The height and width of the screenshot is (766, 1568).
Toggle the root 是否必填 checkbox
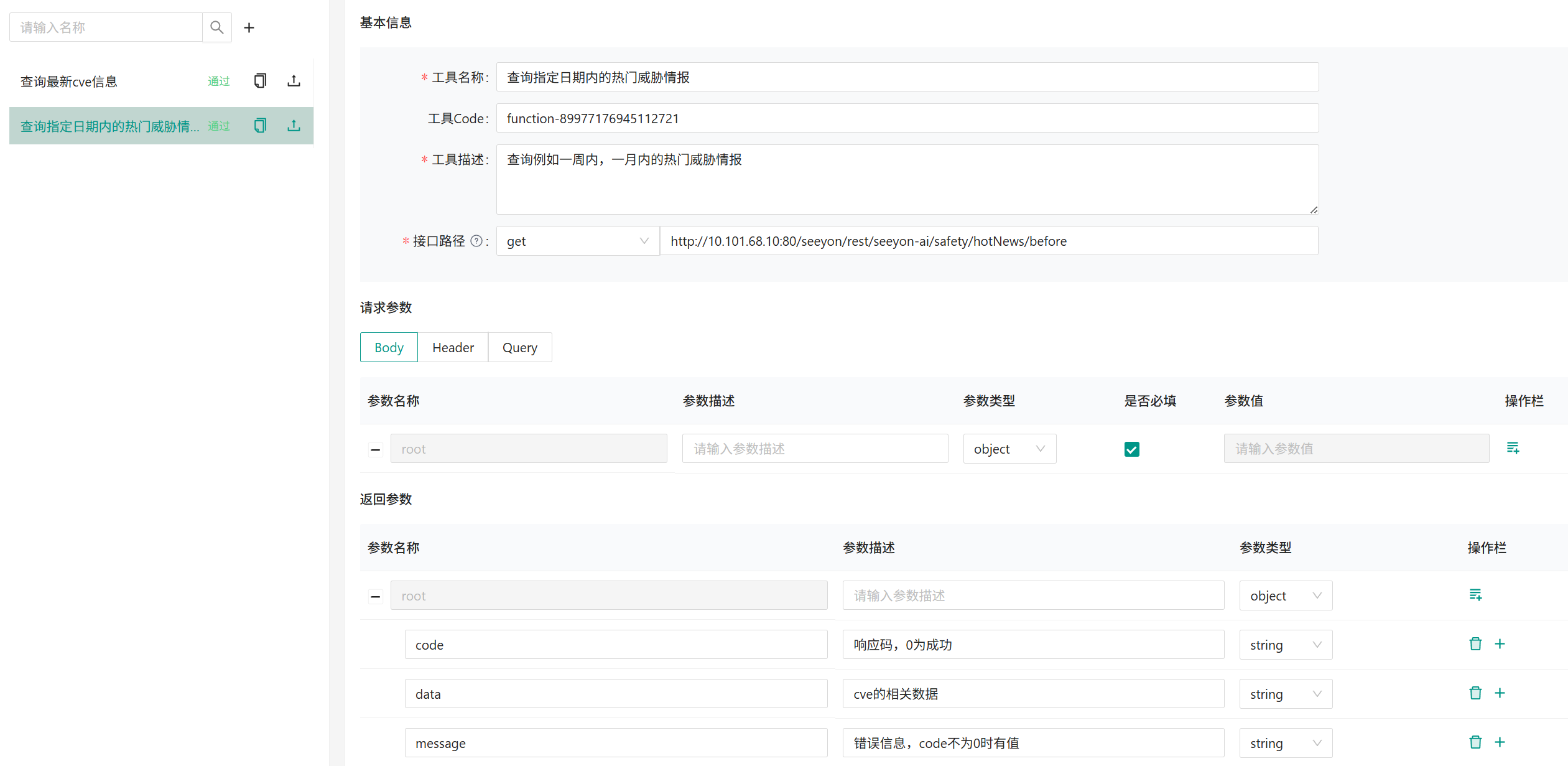click(1131, 449)
